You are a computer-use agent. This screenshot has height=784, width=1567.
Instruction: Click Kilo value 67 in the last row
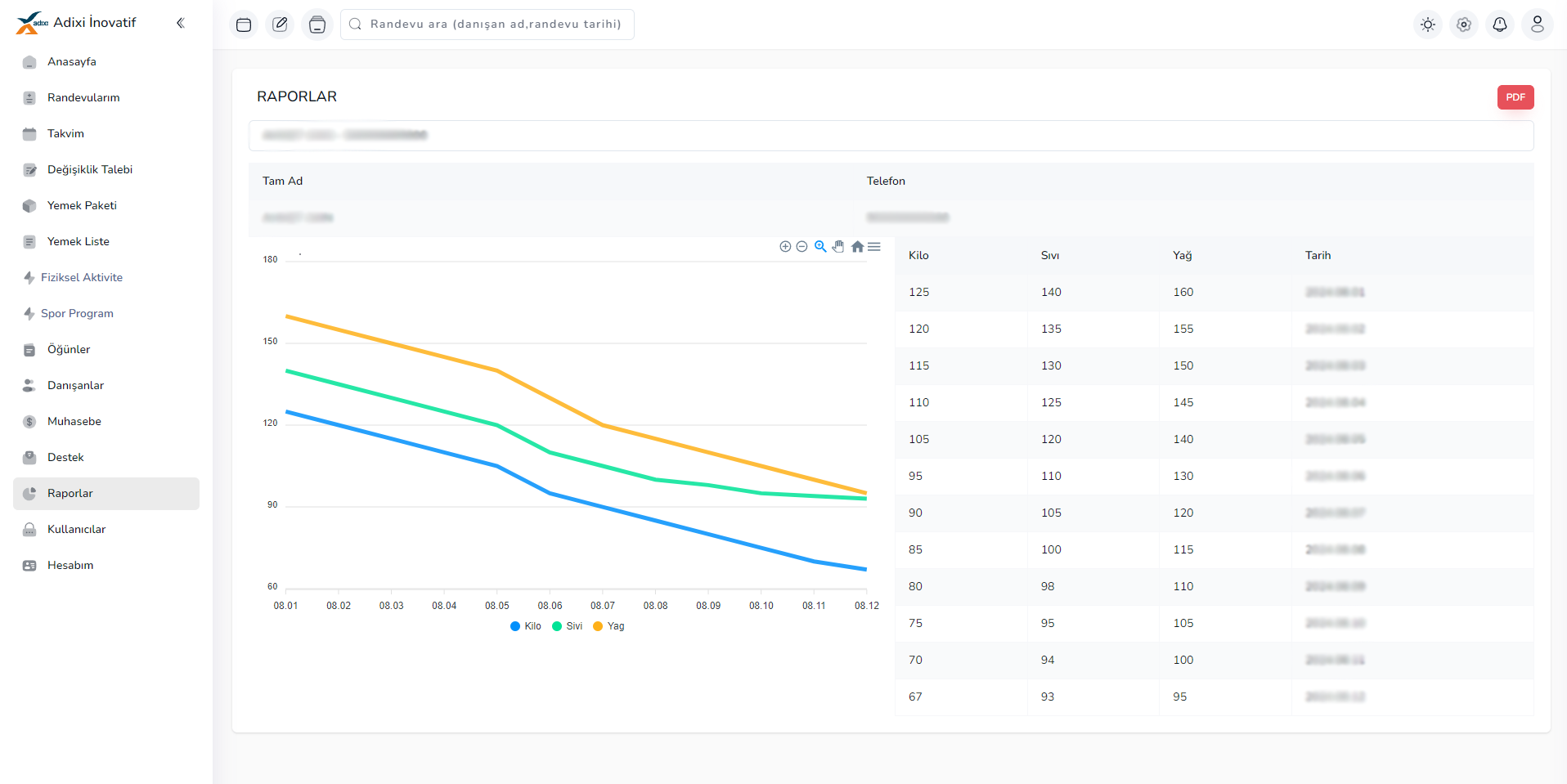pyautogui.click(x=915, y=697)
